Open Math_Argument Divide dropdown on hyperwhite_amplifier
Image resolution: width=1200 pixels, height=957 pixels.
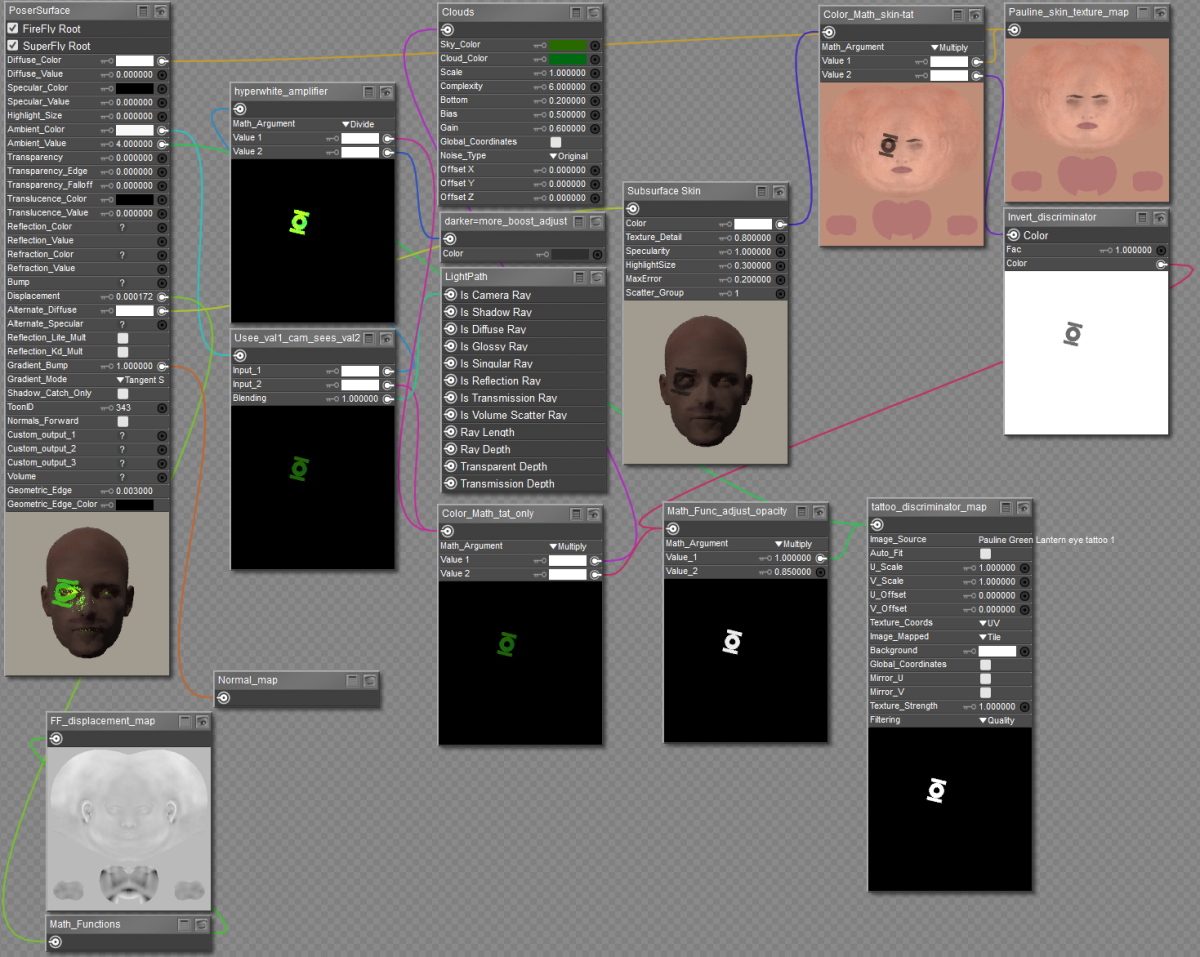point(357,124)
